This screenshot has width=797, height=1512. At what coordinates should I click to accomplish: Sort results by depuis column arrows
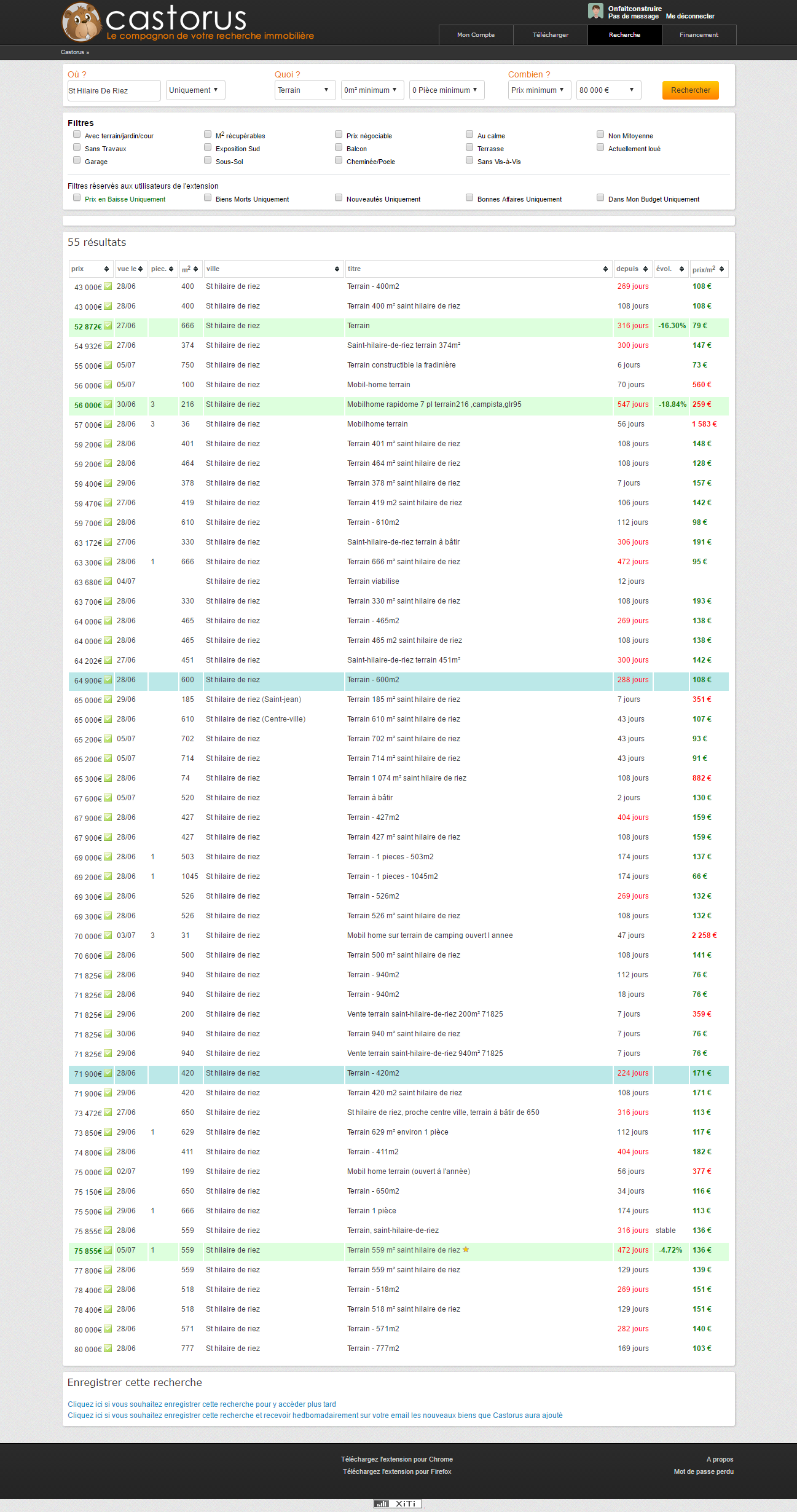(x=645, y=269)
